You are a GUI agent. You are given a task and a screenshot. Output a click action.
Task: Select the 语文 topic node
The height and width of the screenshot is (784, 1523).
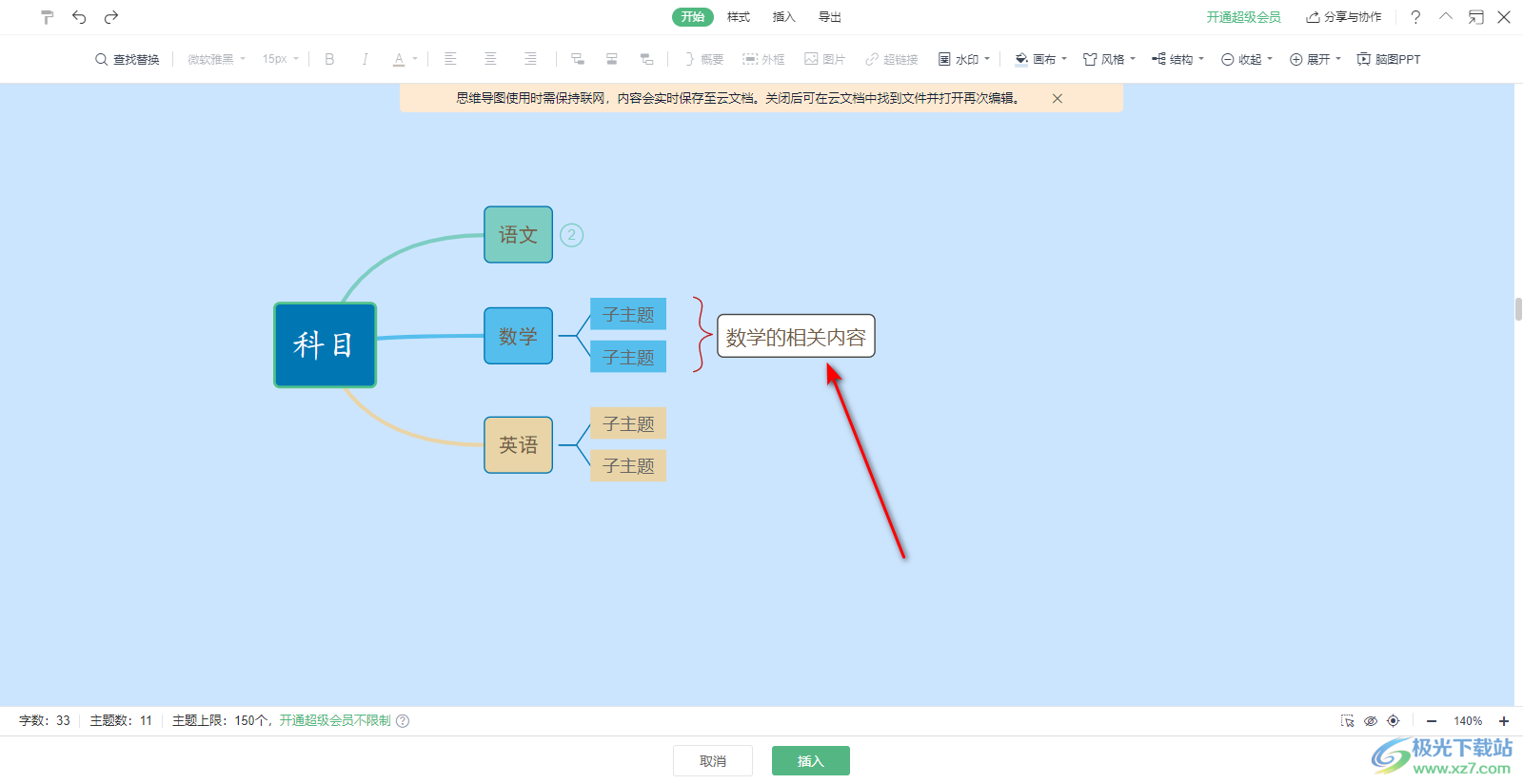(x=518, y=234)
